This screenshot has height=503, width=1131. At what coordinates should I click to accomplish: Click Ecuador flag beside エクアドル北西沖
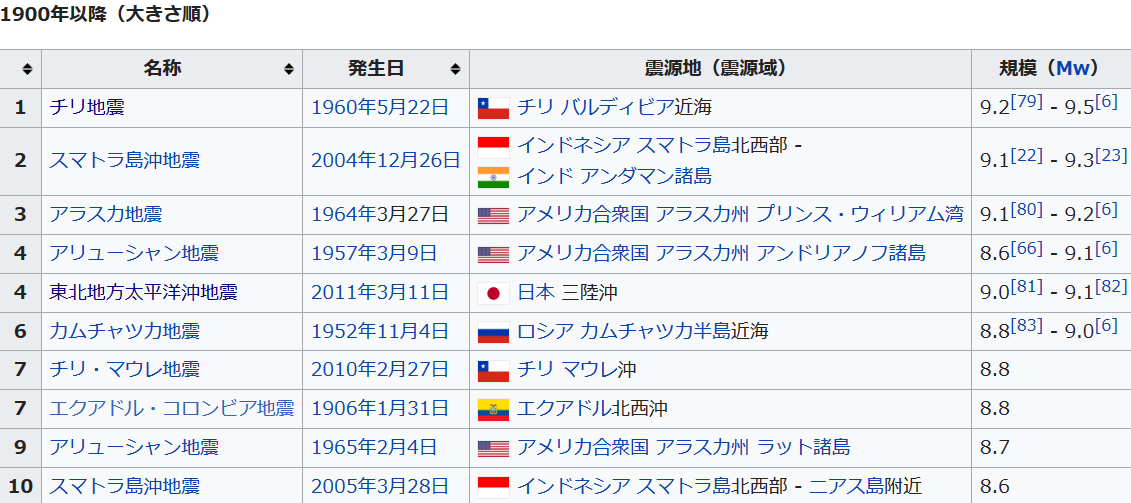[x=493, y=410]
